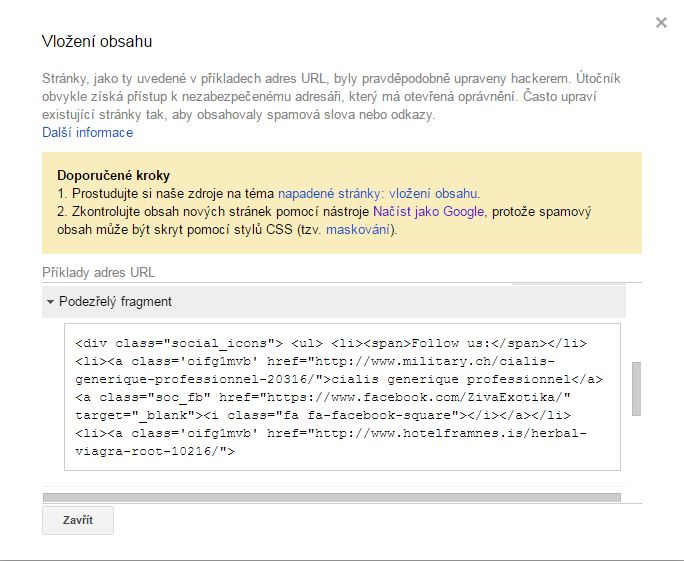The width and height of the screenshot is (684, 561).
Task: Open the Další informace link
Action: (x=87, y=133)
